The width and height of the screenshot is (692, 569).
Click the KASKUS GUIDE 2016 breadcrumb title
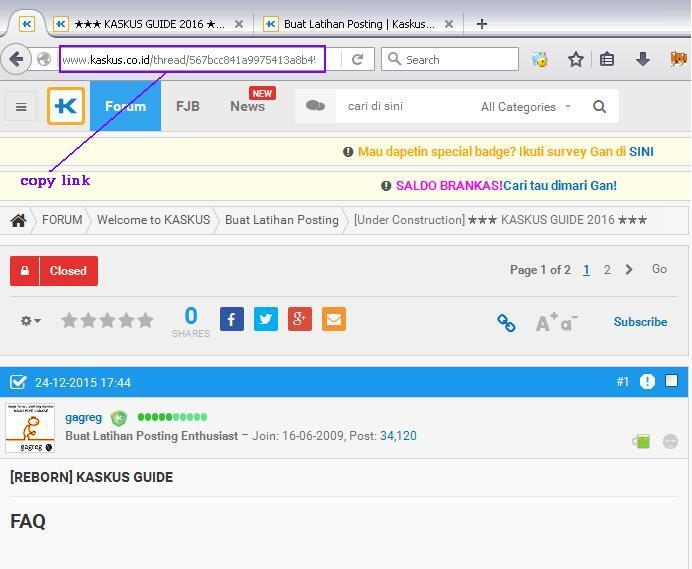[500, 220]
